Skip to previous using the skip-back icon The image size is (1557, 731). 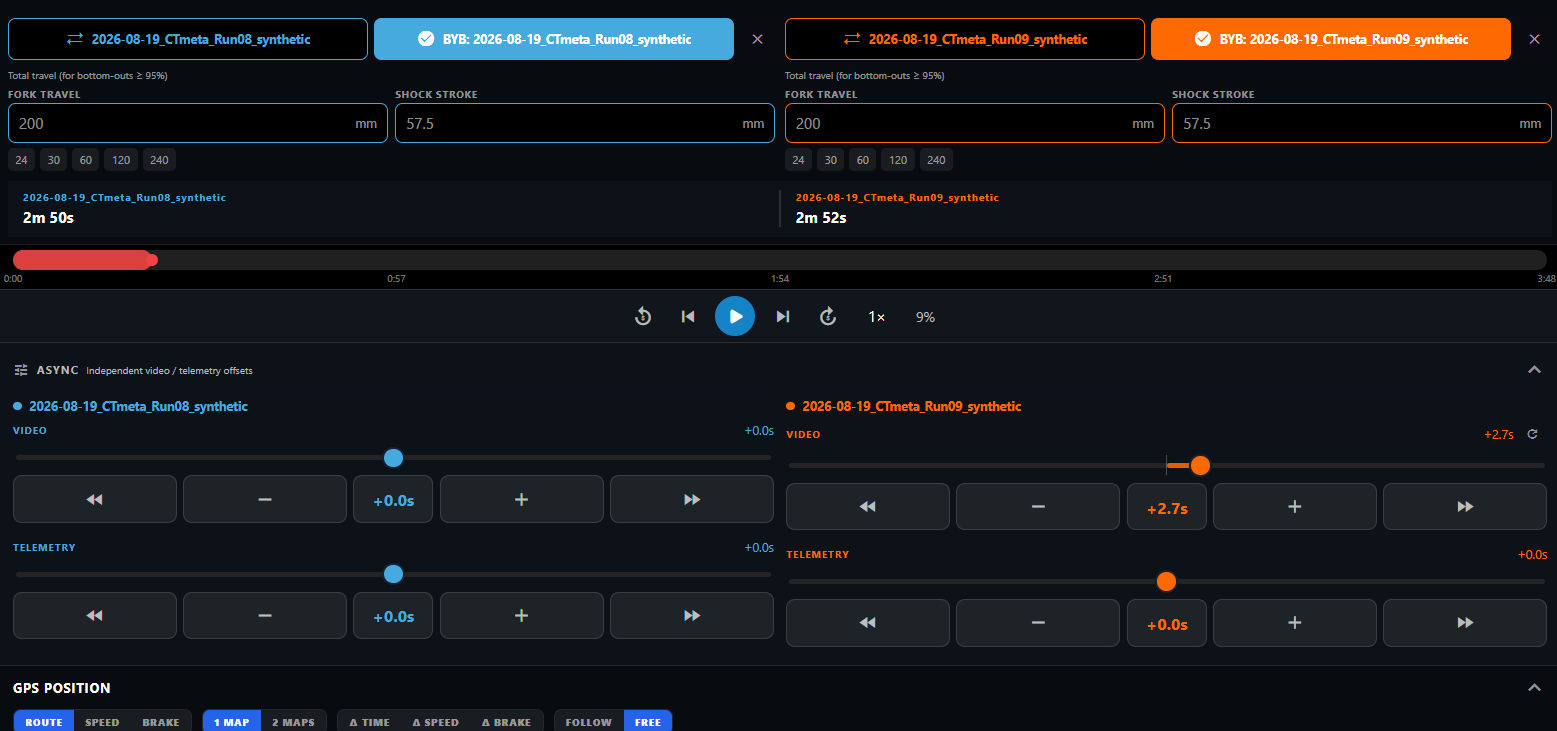[x=688, y=316]
